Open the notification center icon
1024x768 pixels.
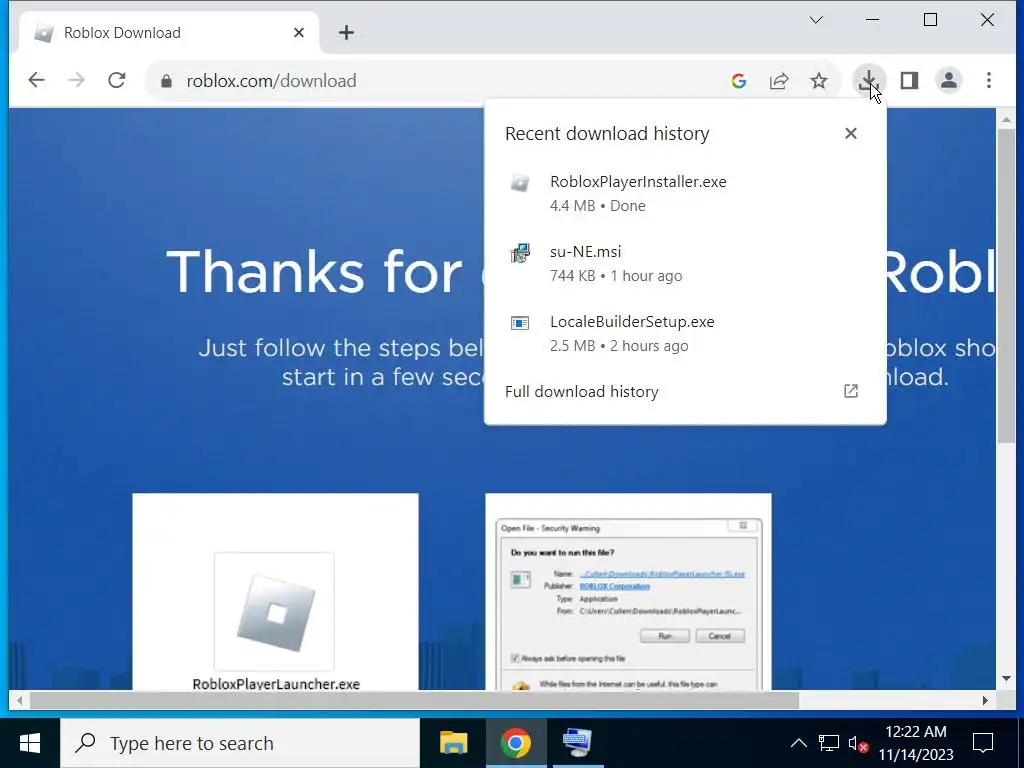pyautogui.click(x=983, y=743)
